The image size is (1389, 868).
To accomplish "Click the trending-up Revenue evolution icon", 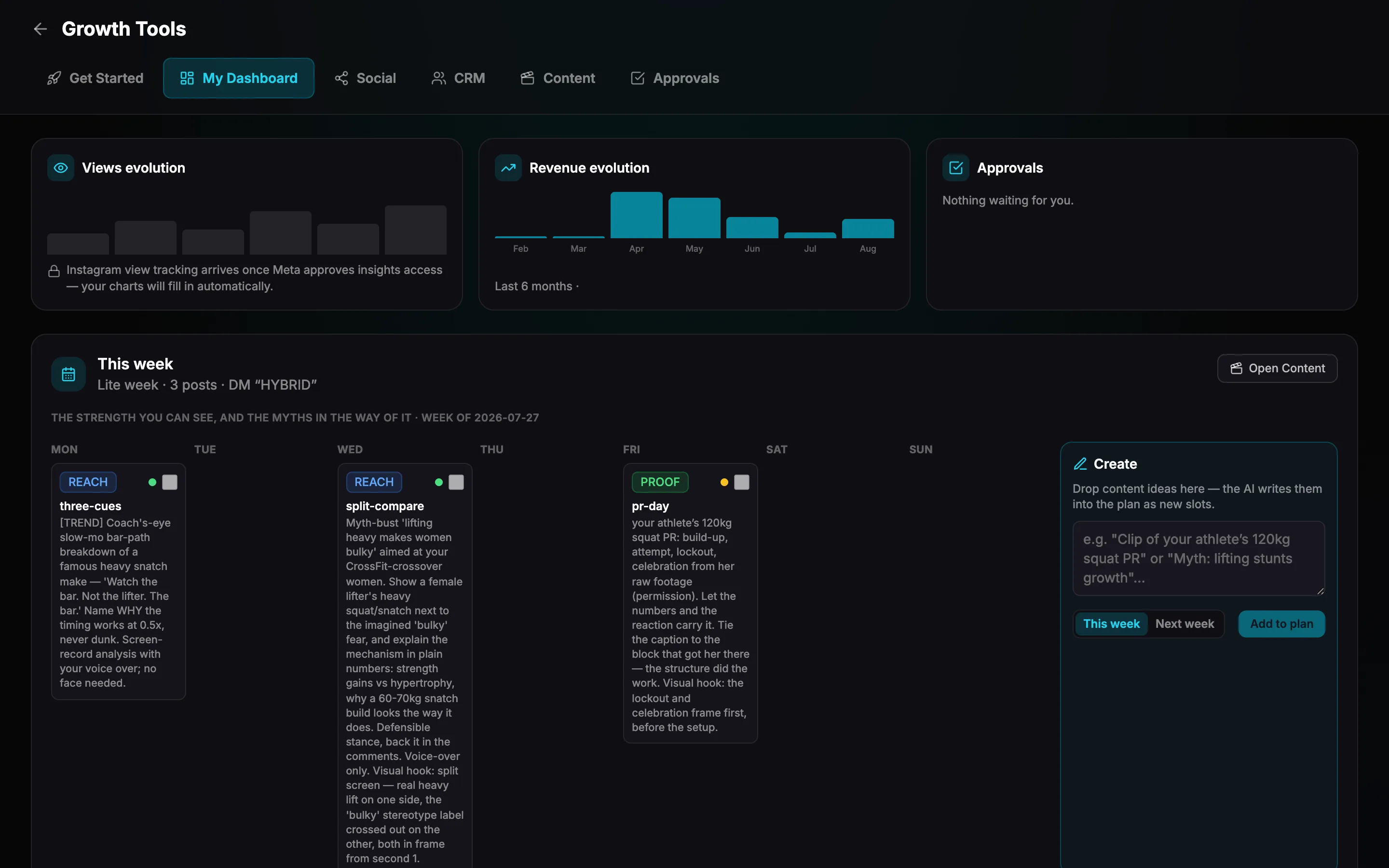I will (x=508, y=168).
